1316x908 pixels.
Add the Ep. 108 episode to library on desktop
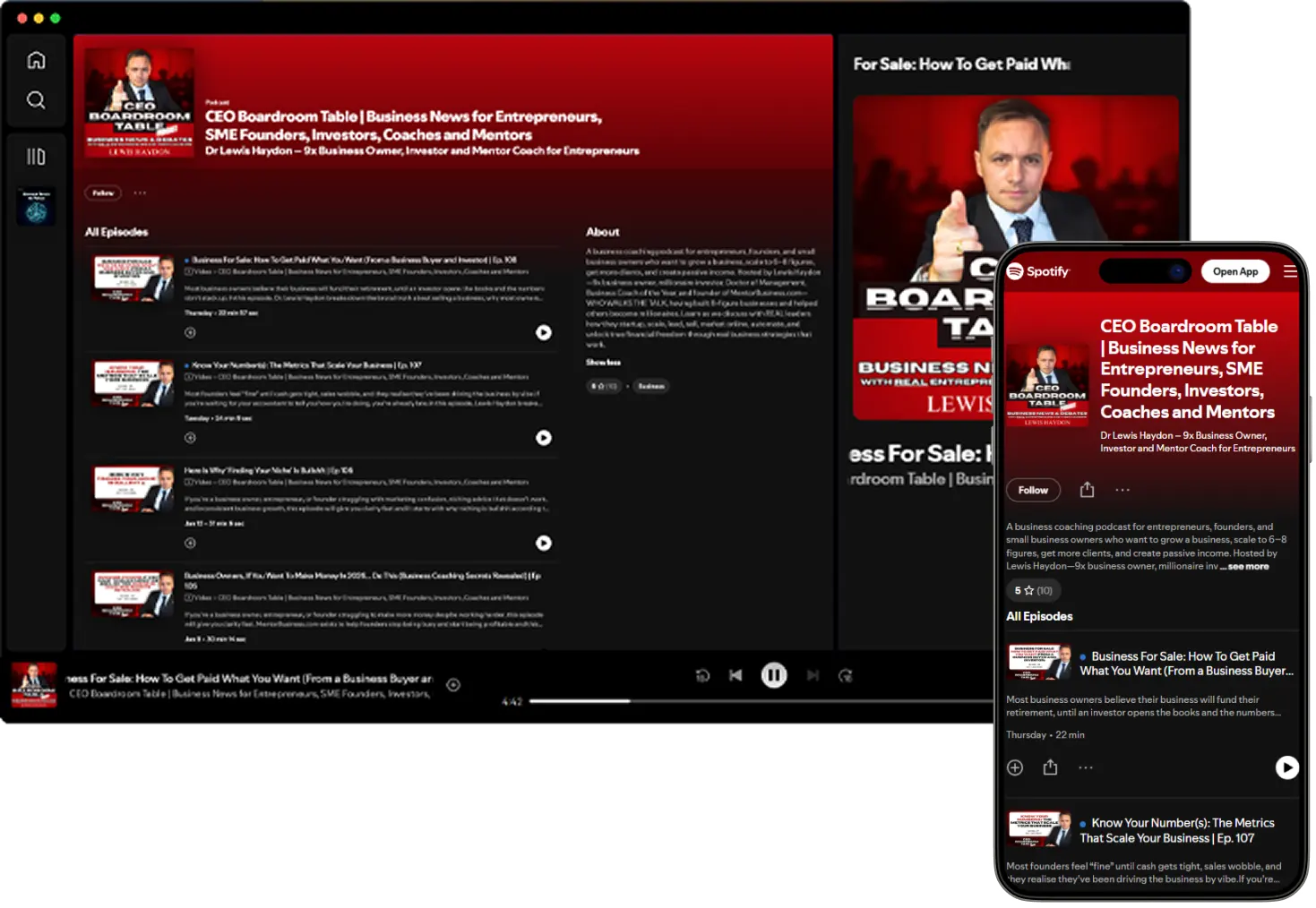(190, 332)
